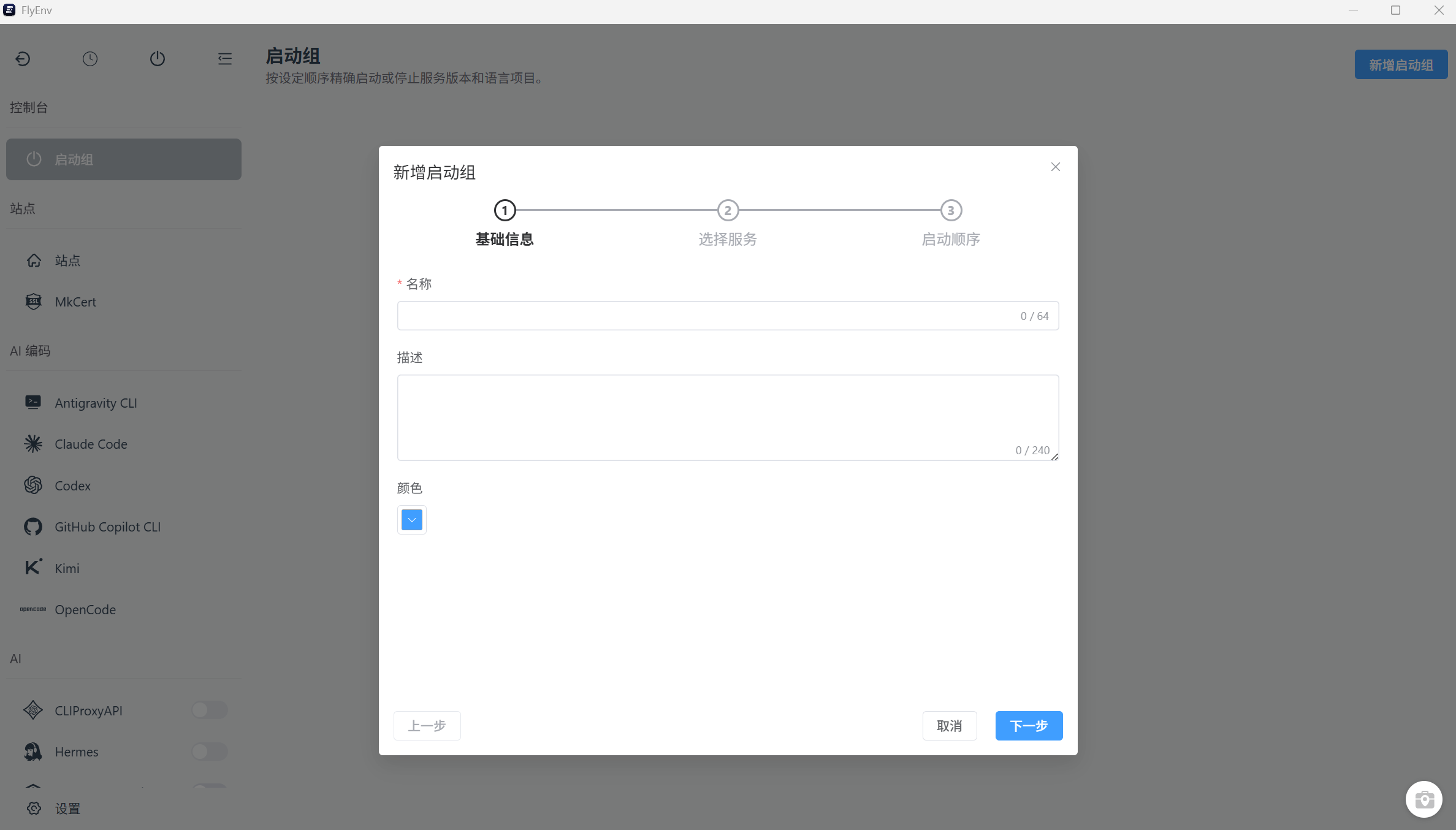The width and height of the screenshot is (1456, 830).
Task: Click the Claude Code starburst icon
Action: tap(33, 444)
